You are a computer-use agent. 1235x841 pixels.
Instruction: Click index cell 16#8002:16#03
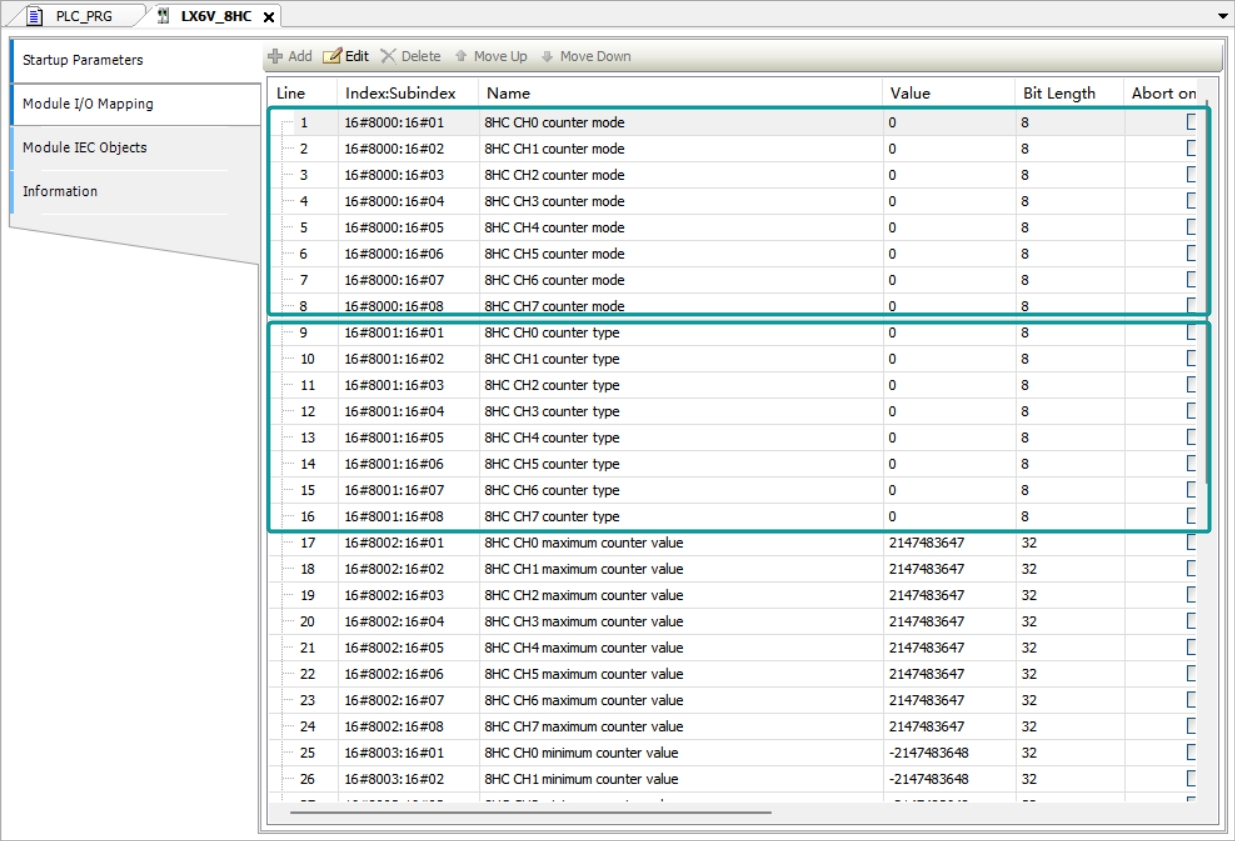408,595
